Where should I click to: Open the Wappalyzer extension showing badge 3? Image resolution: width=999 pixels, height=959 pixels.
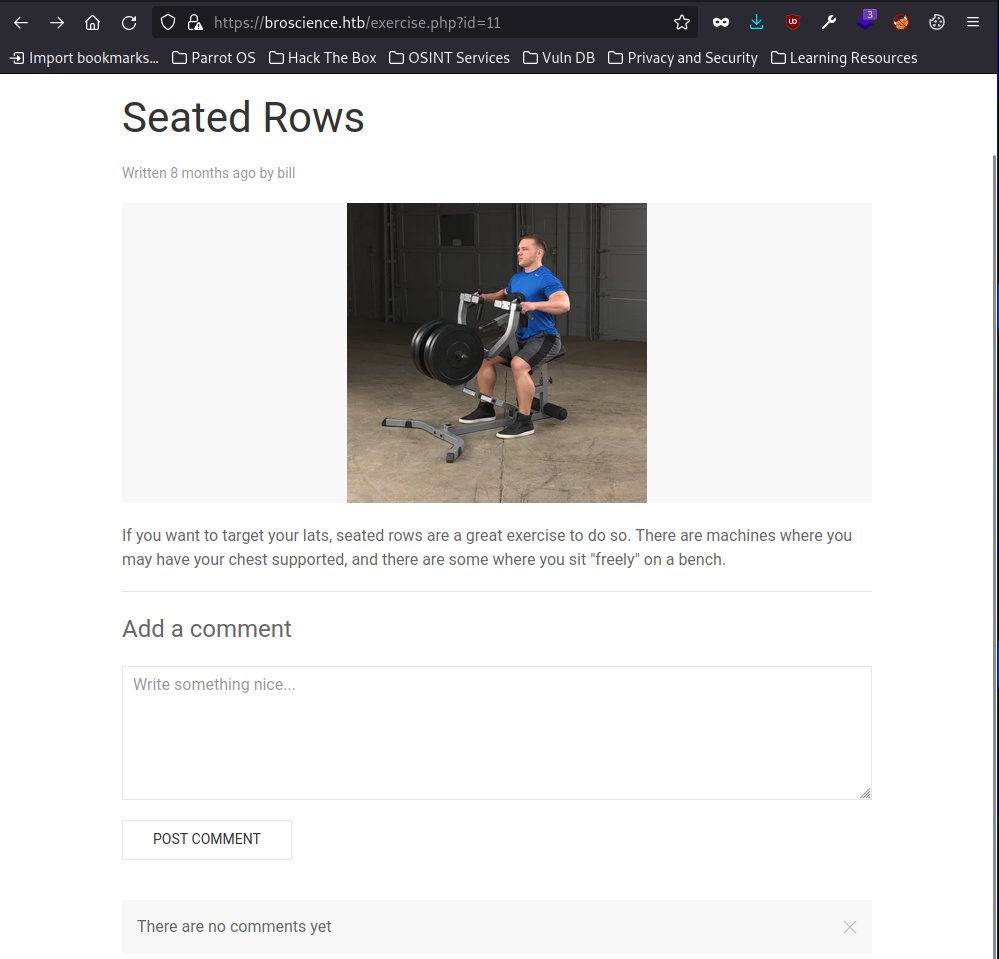coord(864,22)
